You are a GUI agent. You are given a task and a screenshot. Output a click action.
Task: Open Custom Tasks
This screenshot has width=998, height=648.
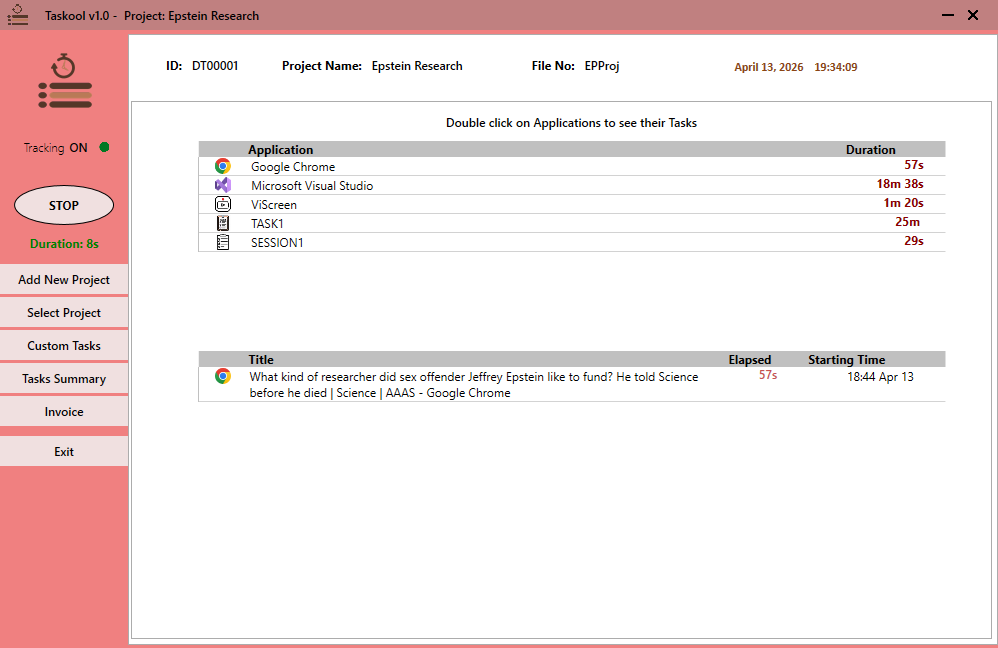(63, 345)
